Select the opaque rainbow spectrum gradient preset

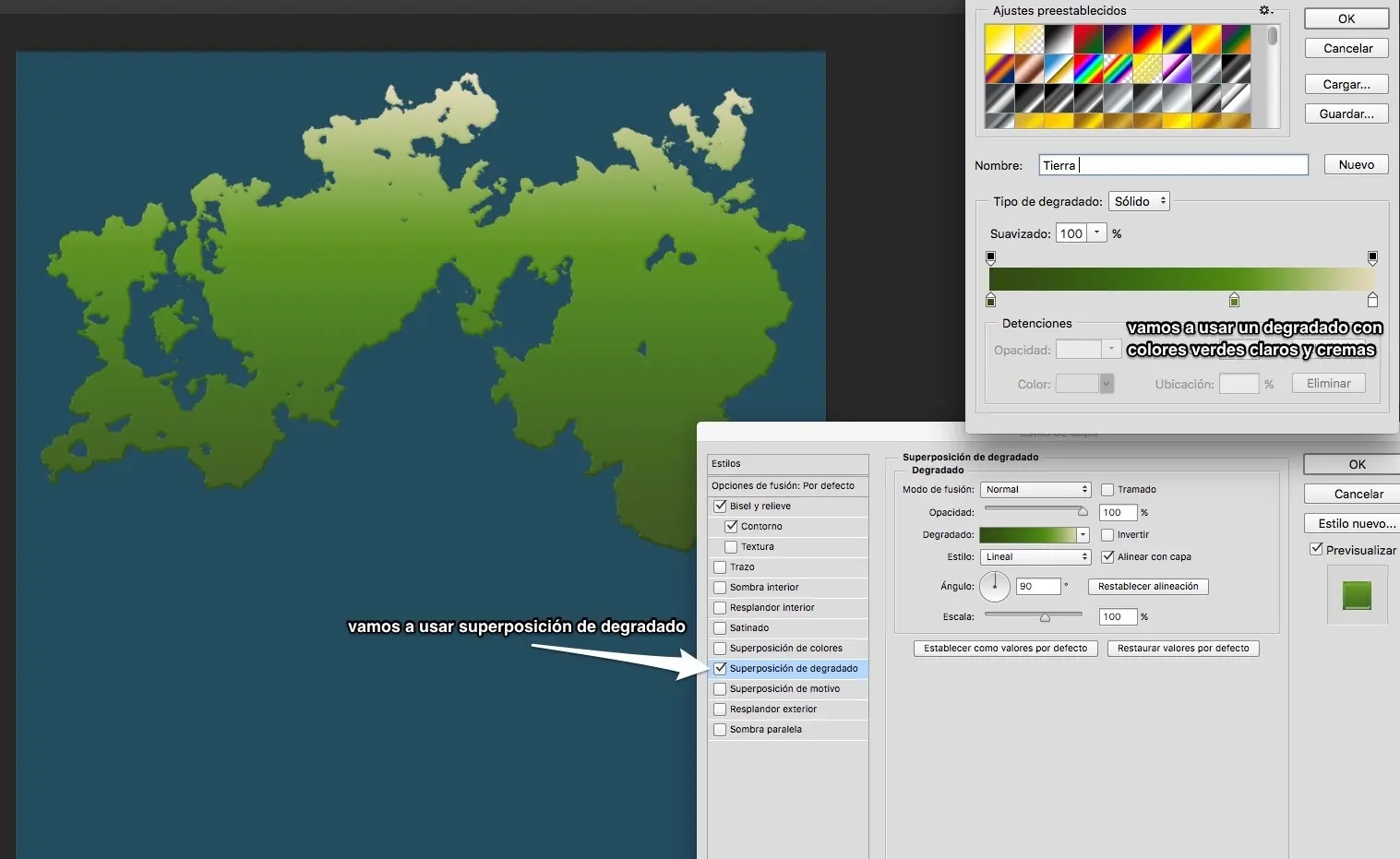click(1088, 68)
